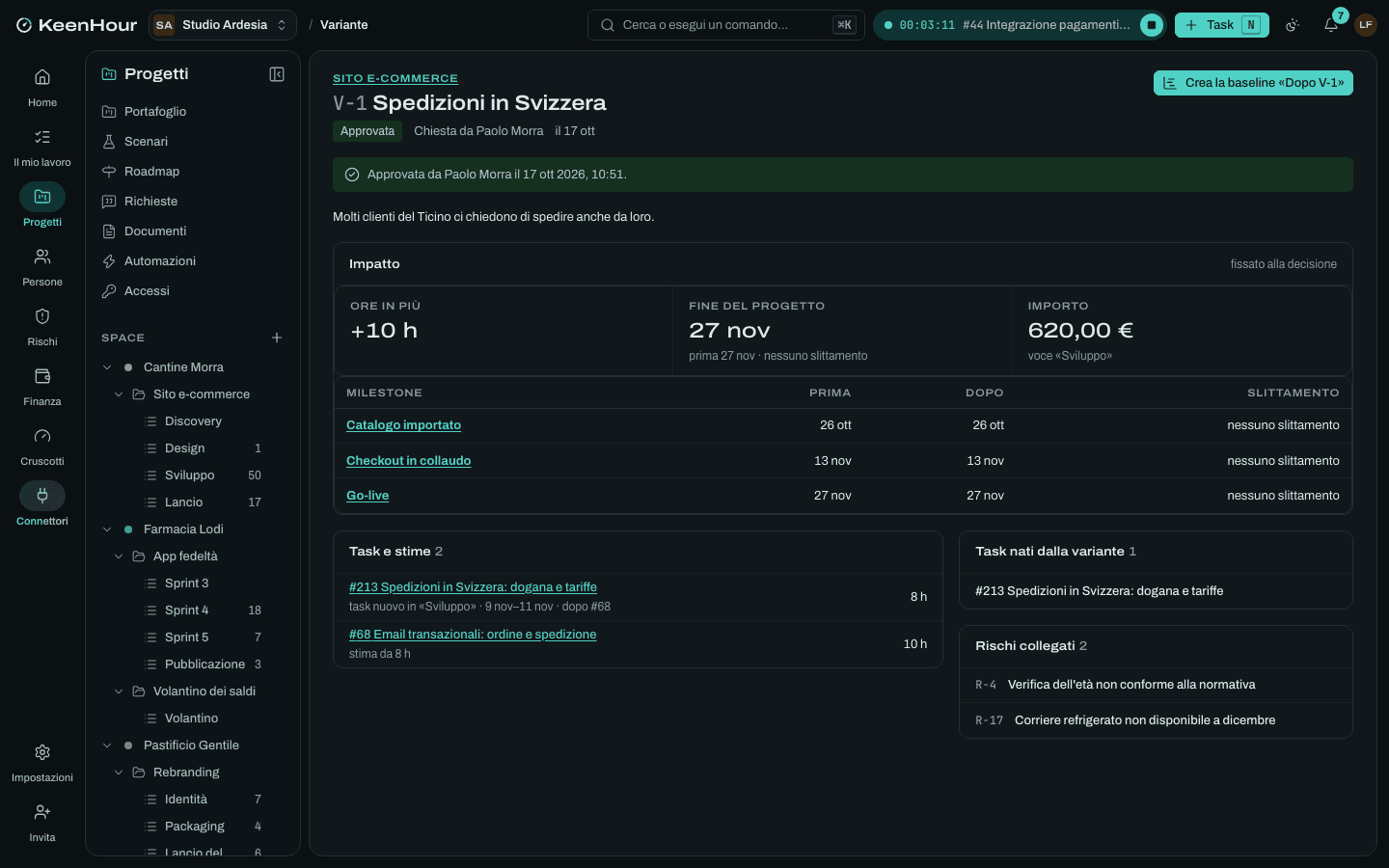
Task: Open Richieste menu item
Action: (193, 201)
